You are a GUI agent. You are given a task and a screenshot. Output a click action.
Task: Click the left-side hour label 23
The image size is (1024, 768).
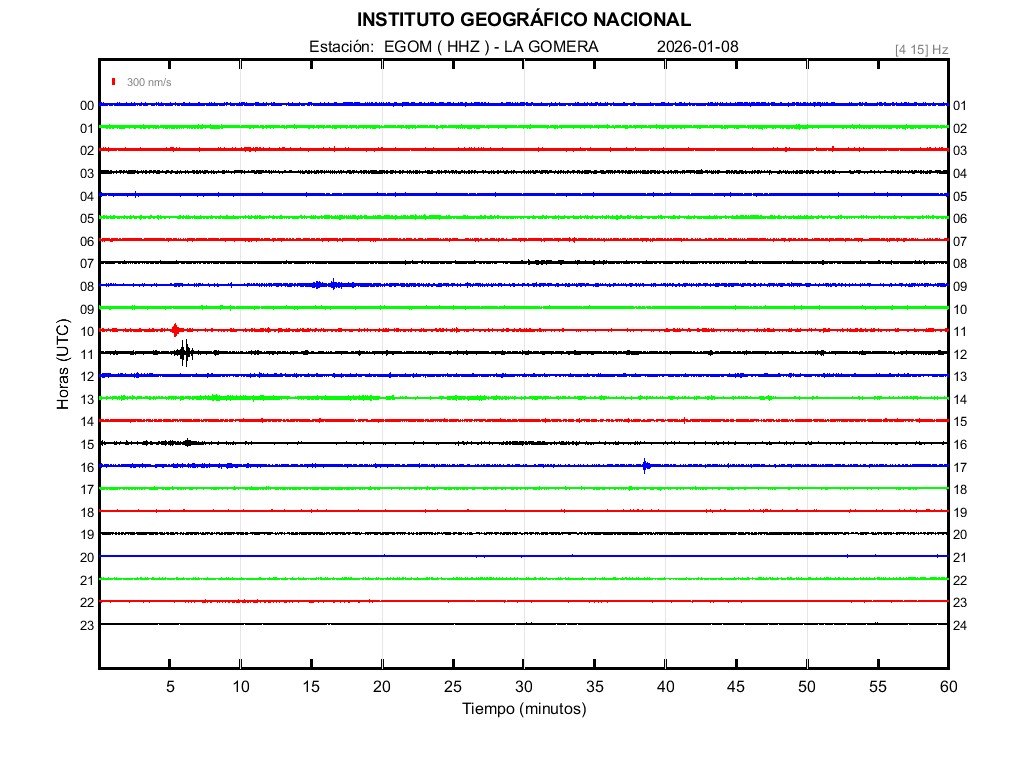(x=87, y=625)
